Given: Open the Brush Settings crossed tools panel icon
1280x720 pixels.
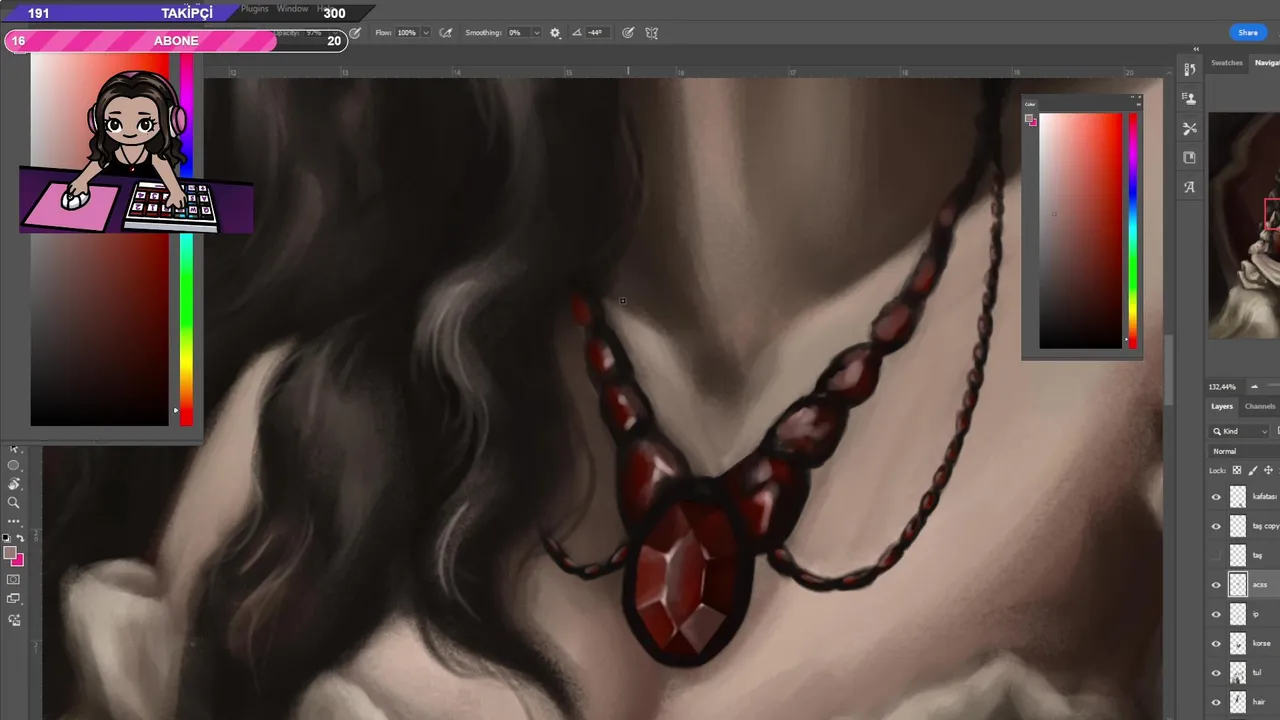Looking at the screenshot, I should (1189, 128).
